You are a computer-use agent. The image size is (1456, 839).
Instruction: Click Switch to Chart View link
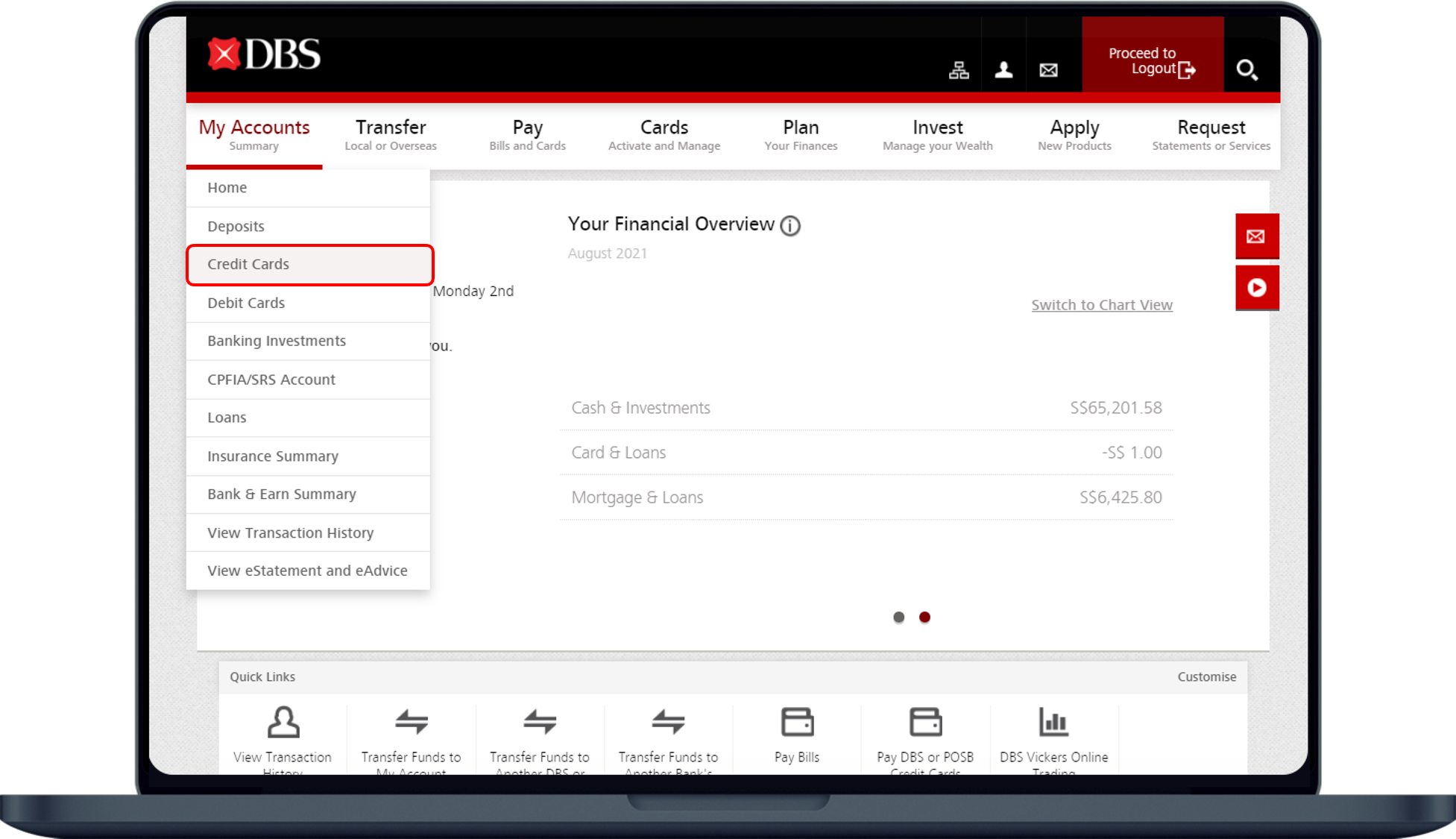click(x=1102, y=305)
